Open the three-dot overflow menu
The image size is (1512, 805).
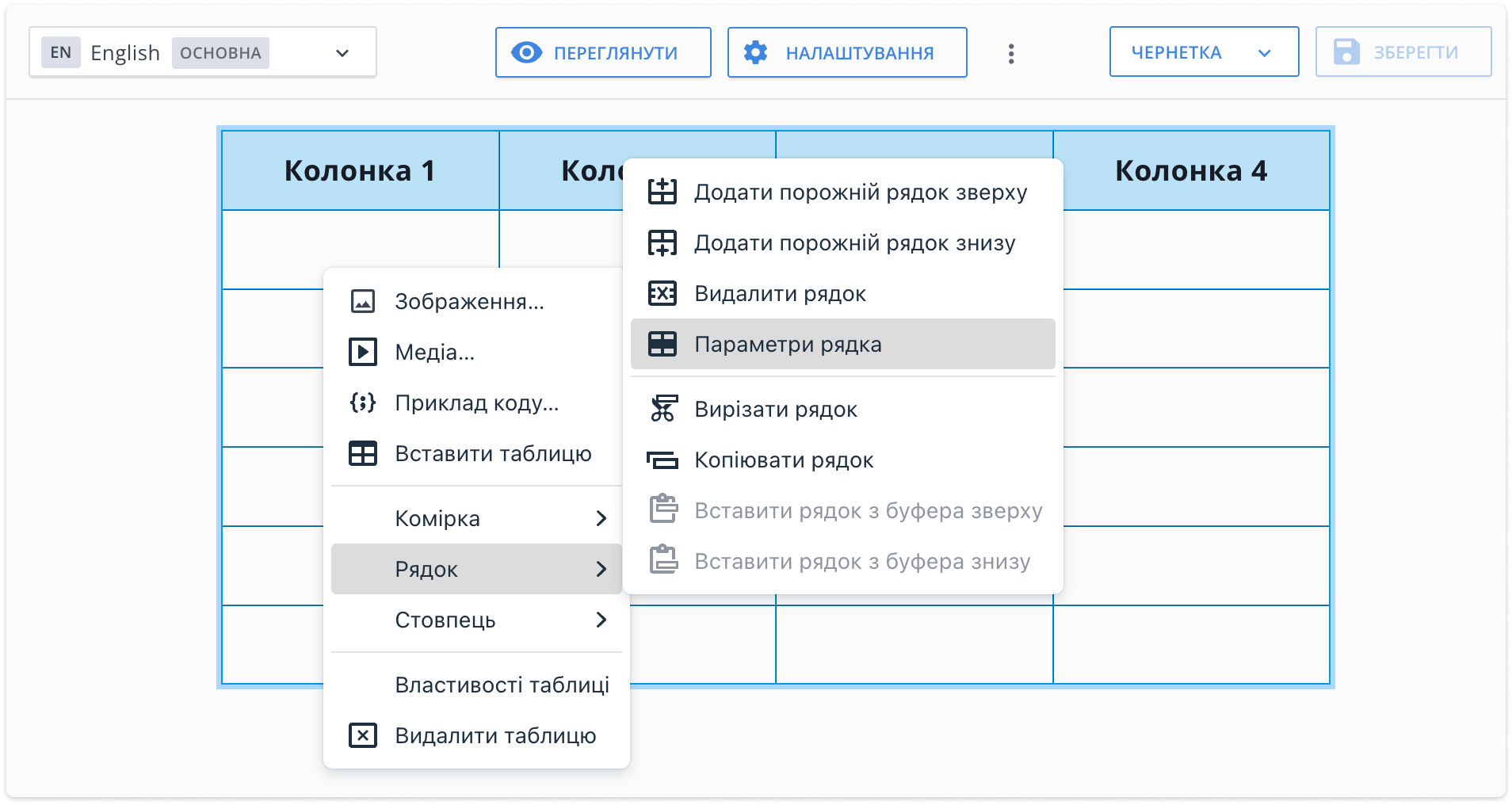coord(1011,52)
